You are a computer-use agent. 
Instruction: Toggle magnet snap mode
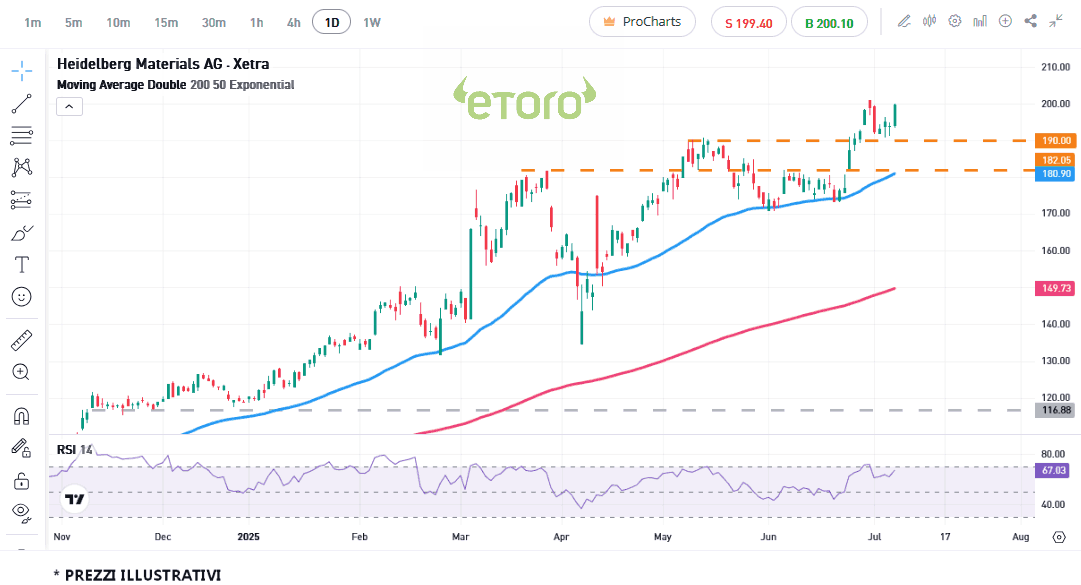[21, 416]
